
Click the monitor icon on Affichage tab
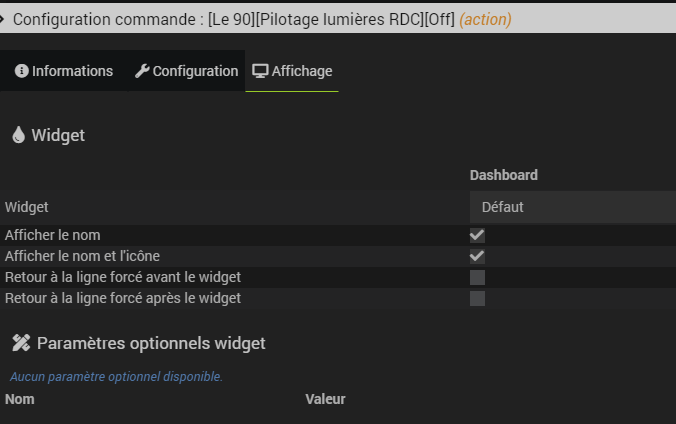tap(260, 71)
